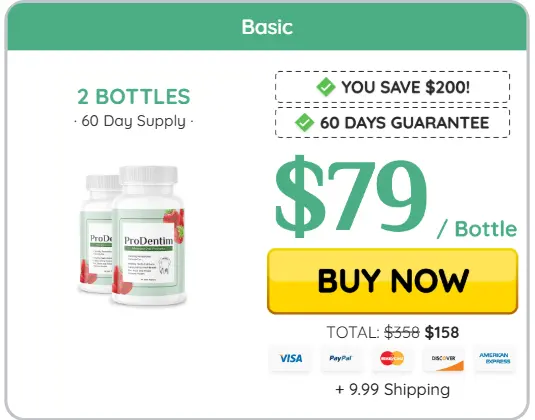
Task: Click the Discover card icon
Action: pyautogui.click(x=443, y=358)
